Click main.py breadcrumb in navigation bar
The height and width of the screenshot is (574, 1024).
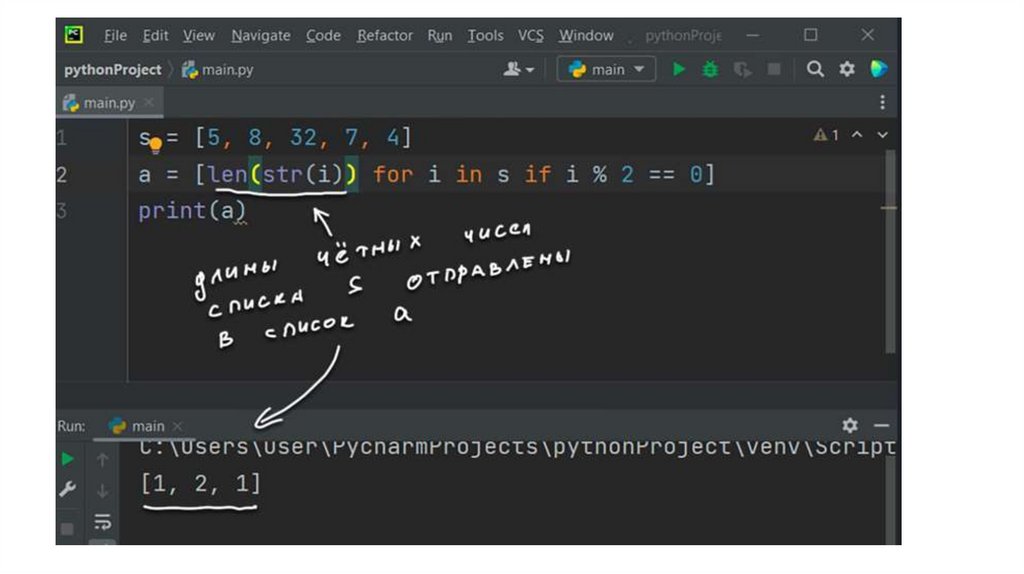(218, 69)
